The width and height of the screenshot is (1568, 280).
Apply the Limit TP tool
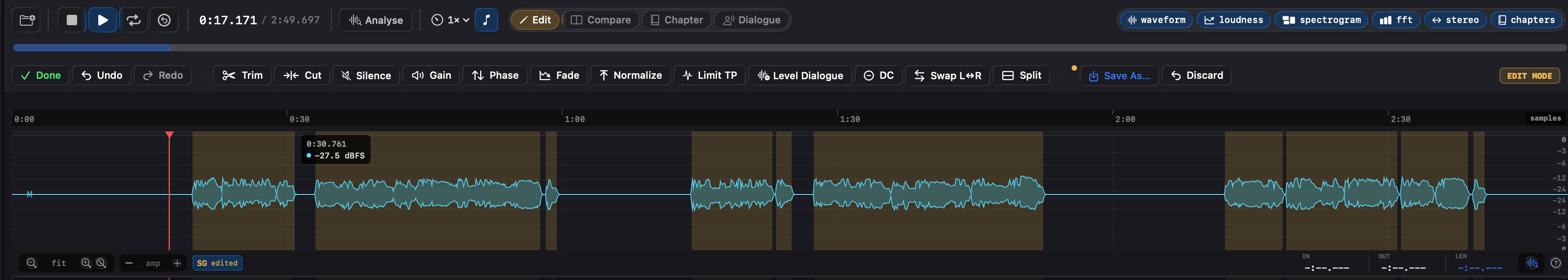pyautogui.click(x=710, y=75)
